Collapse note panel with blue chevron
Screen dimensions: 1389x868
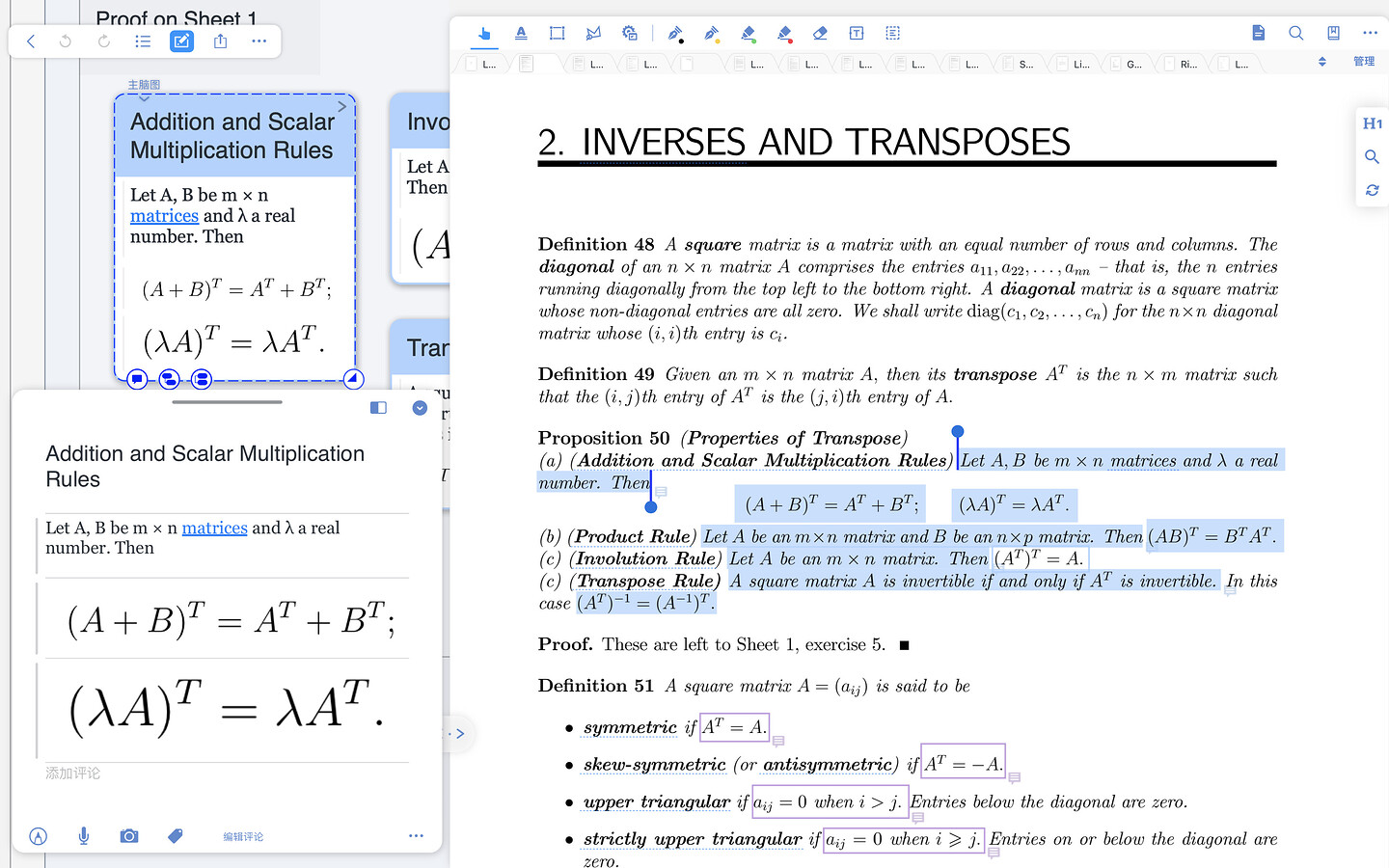point(420,408)
